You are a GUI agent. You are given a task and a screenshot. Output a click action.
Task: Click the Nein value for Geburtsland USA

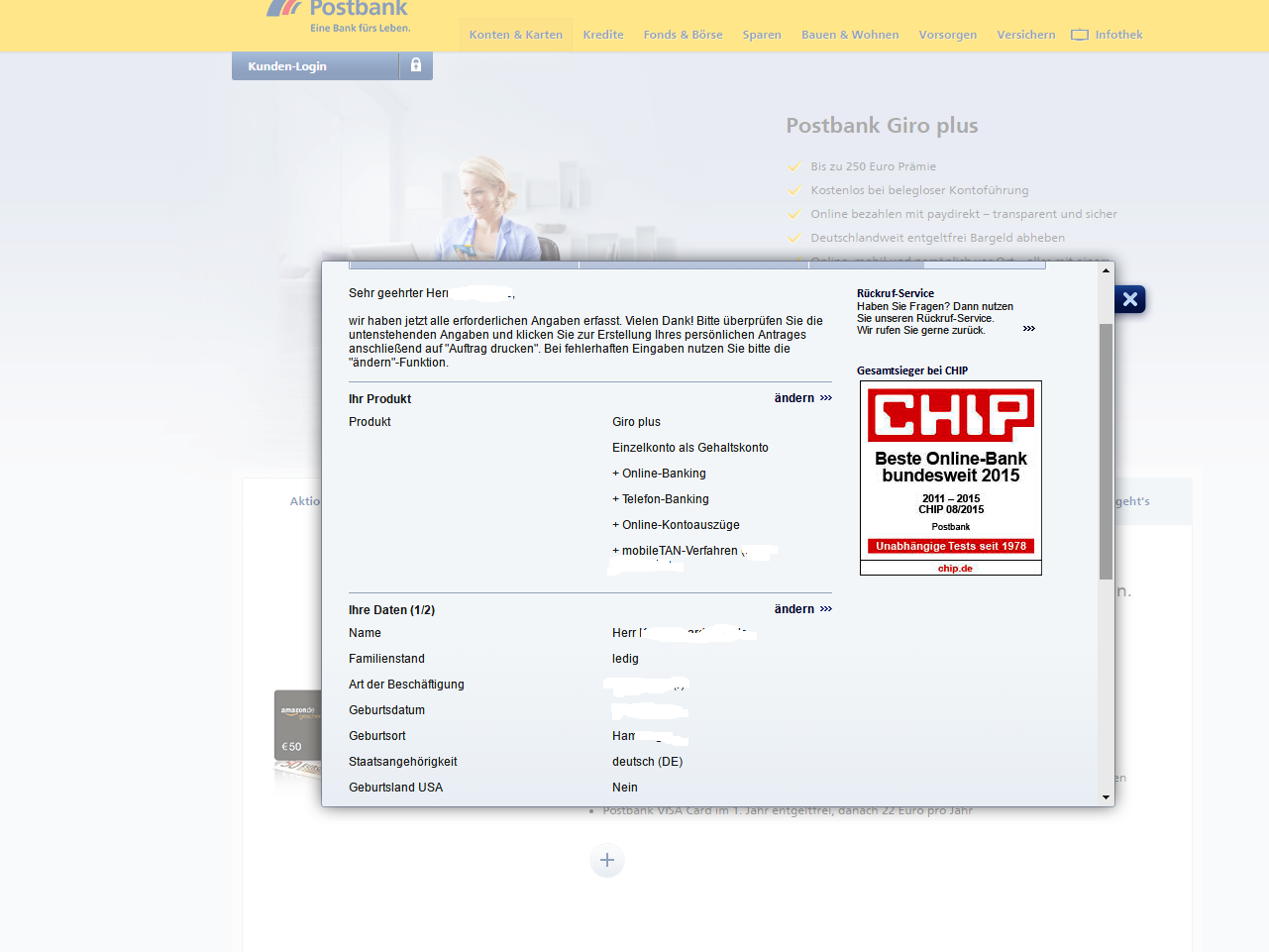[x=625, y=788]
